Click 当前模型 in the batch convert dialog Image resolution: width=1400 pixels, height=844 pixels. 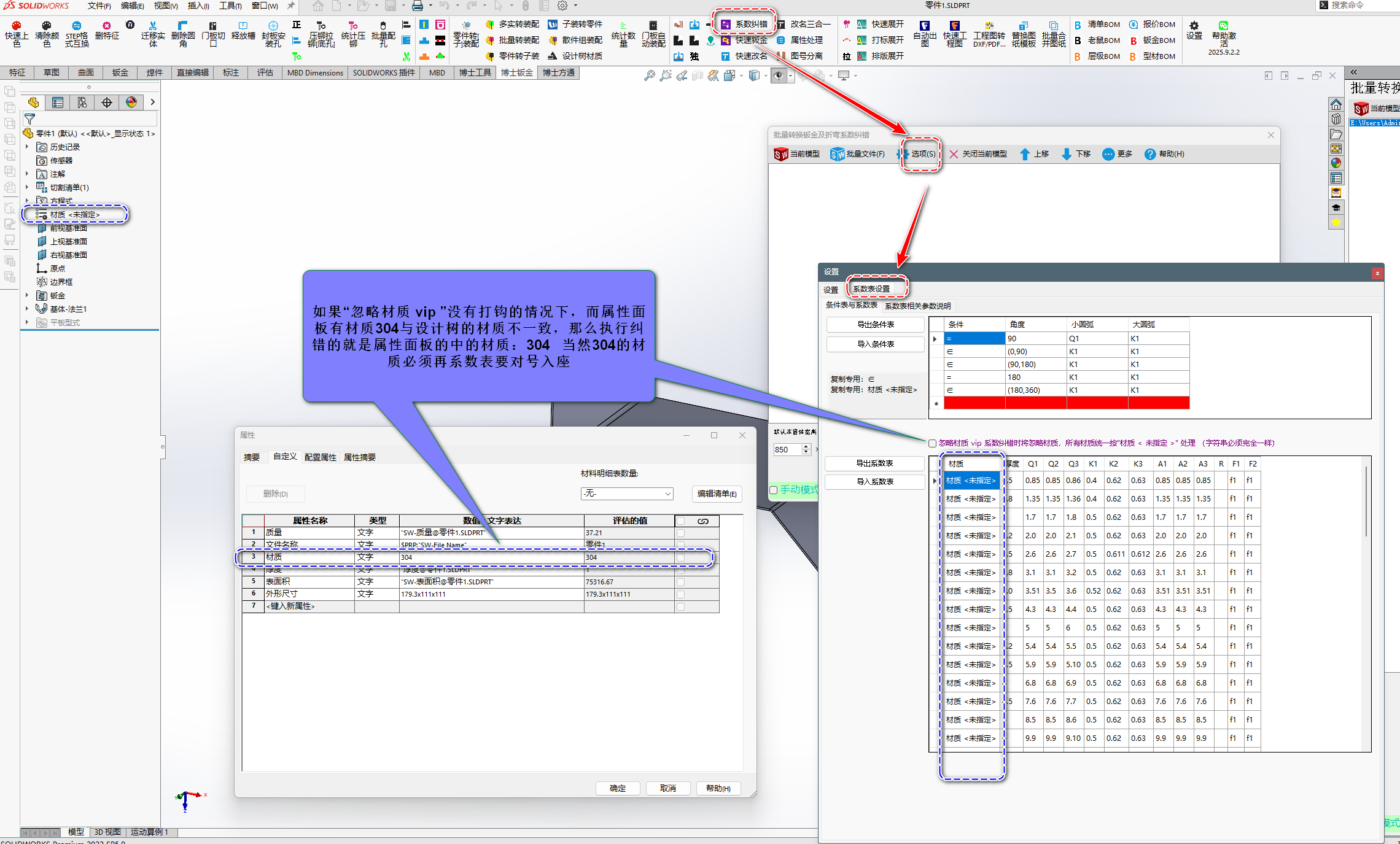797,154
